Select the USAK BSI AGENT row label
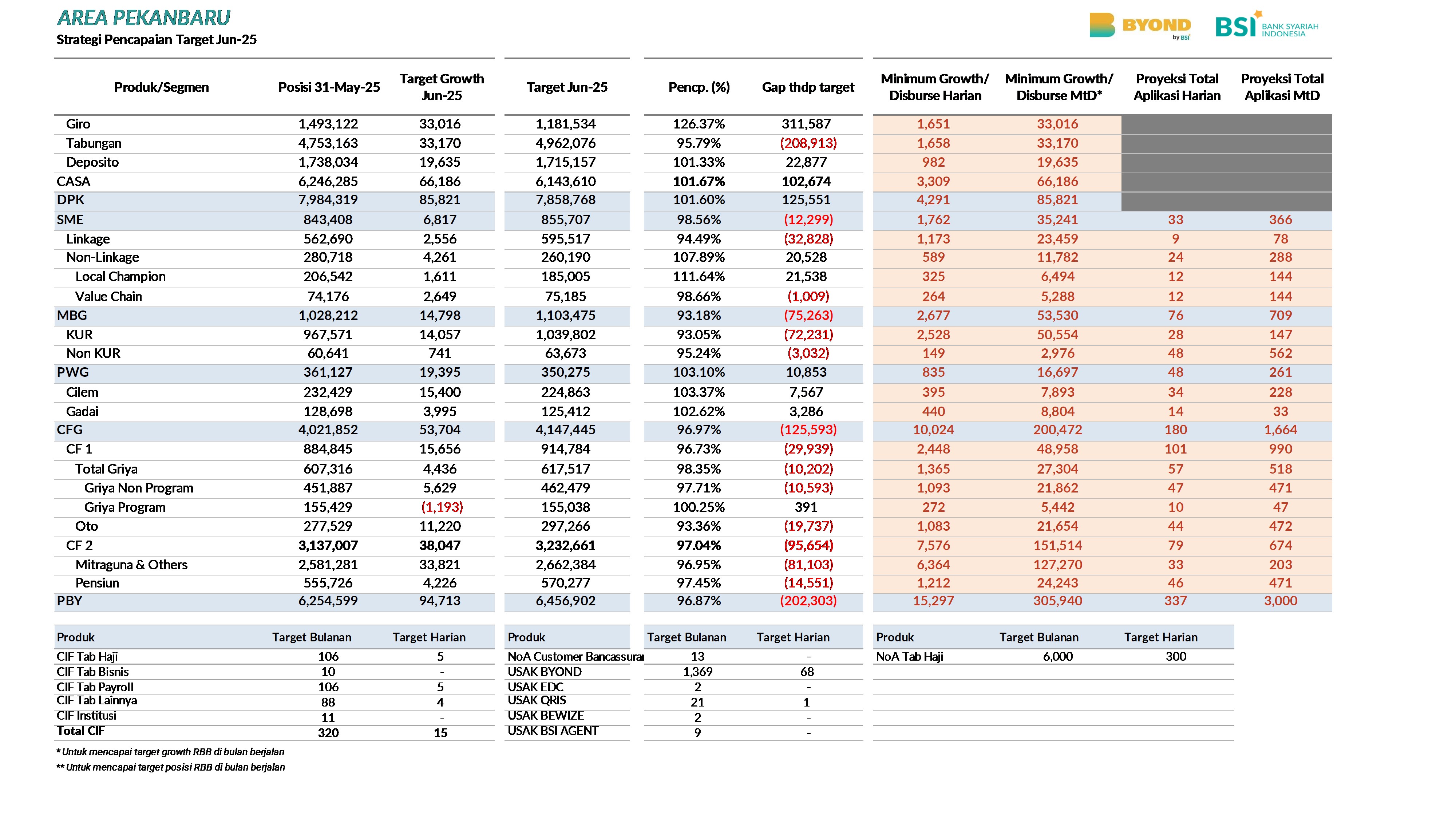The image size is (1456, 819). (552, 731)
